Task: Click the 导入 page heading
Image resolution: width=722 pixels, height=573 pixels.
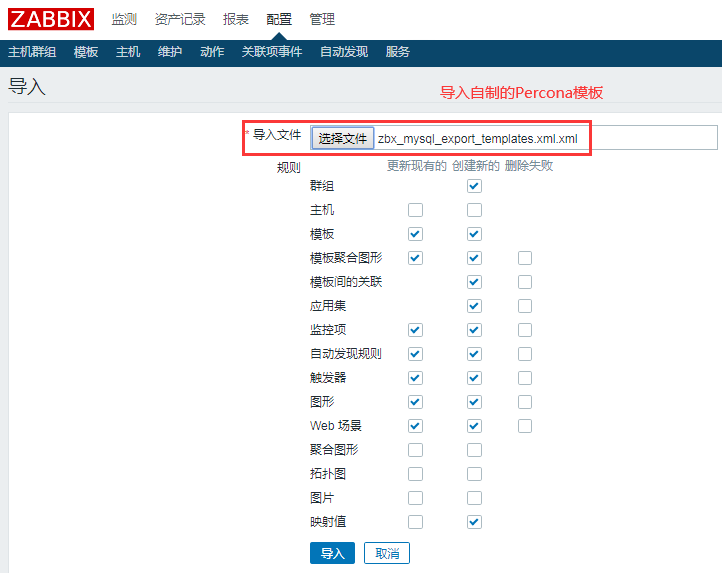Action: (x=27, y=86)
